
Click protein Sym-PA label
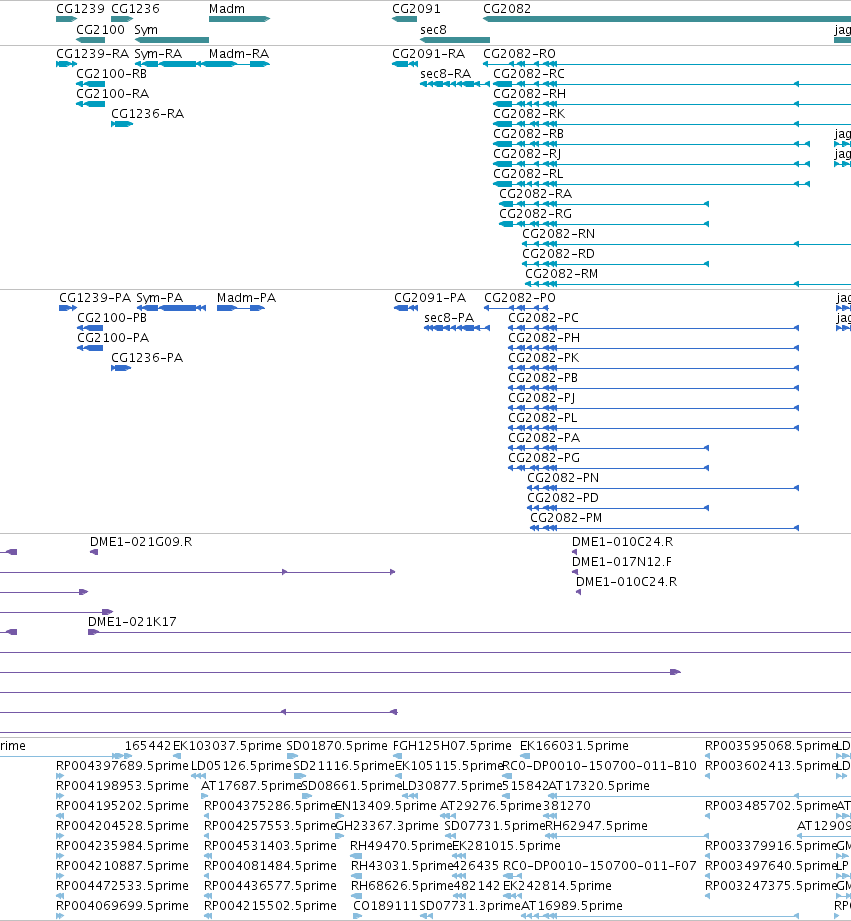(160, 298)
